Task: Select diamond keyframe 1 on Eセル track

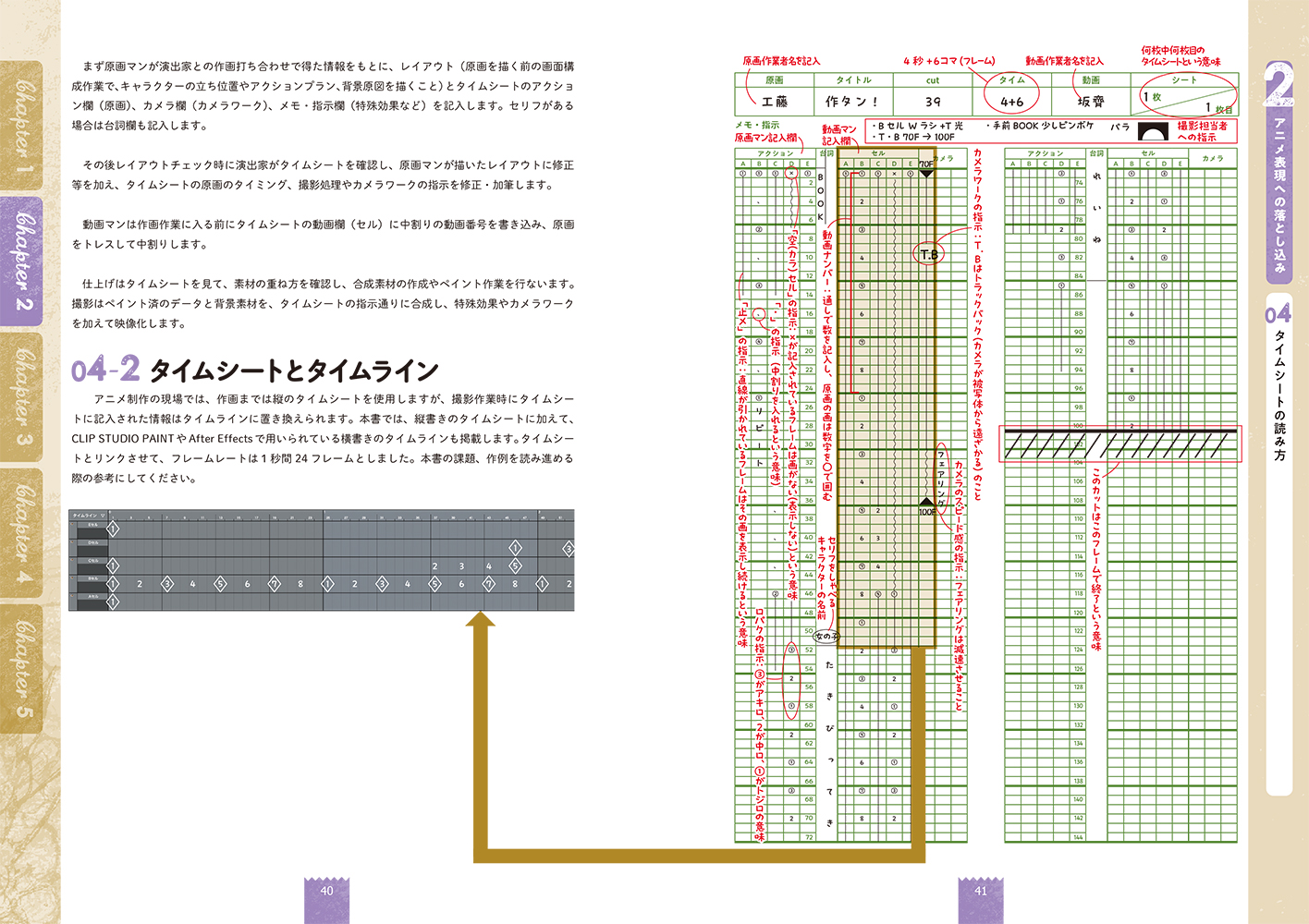Action: pos(113,529)
